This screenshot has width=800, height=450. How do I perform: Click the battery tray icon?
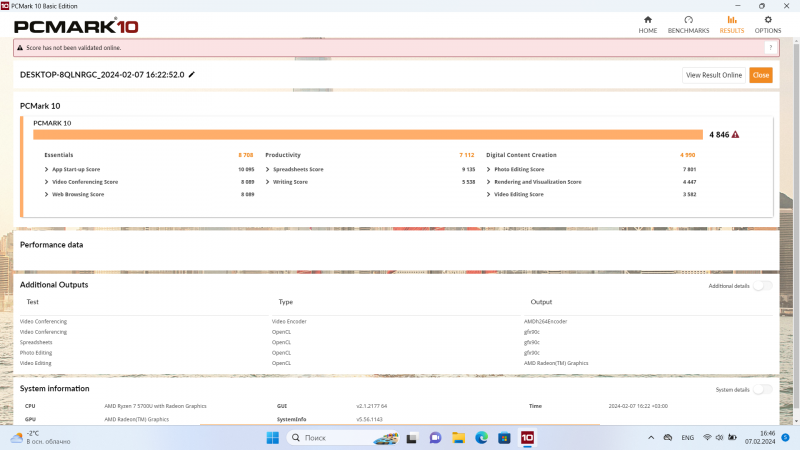(732, 438)
